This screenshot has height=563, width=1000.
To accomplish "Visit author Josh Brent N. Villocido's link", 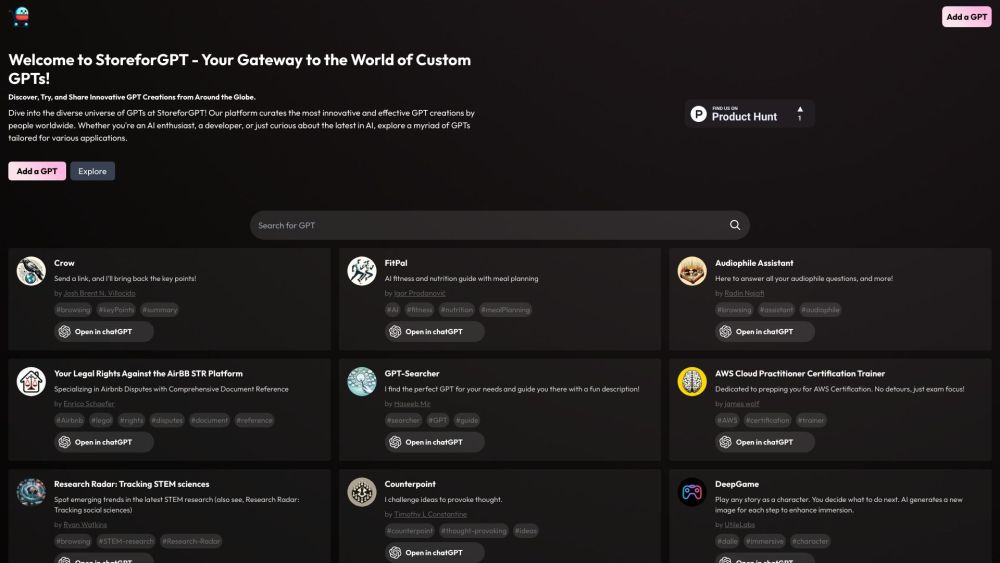I will point(98,294).
